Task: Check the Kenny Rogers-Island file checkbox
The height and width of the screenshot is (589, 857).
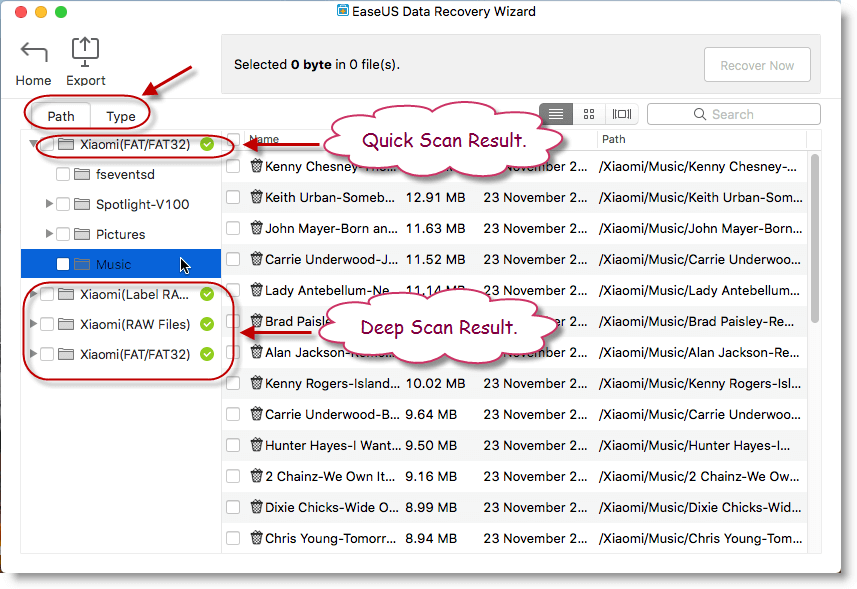Action: point(233,384)
